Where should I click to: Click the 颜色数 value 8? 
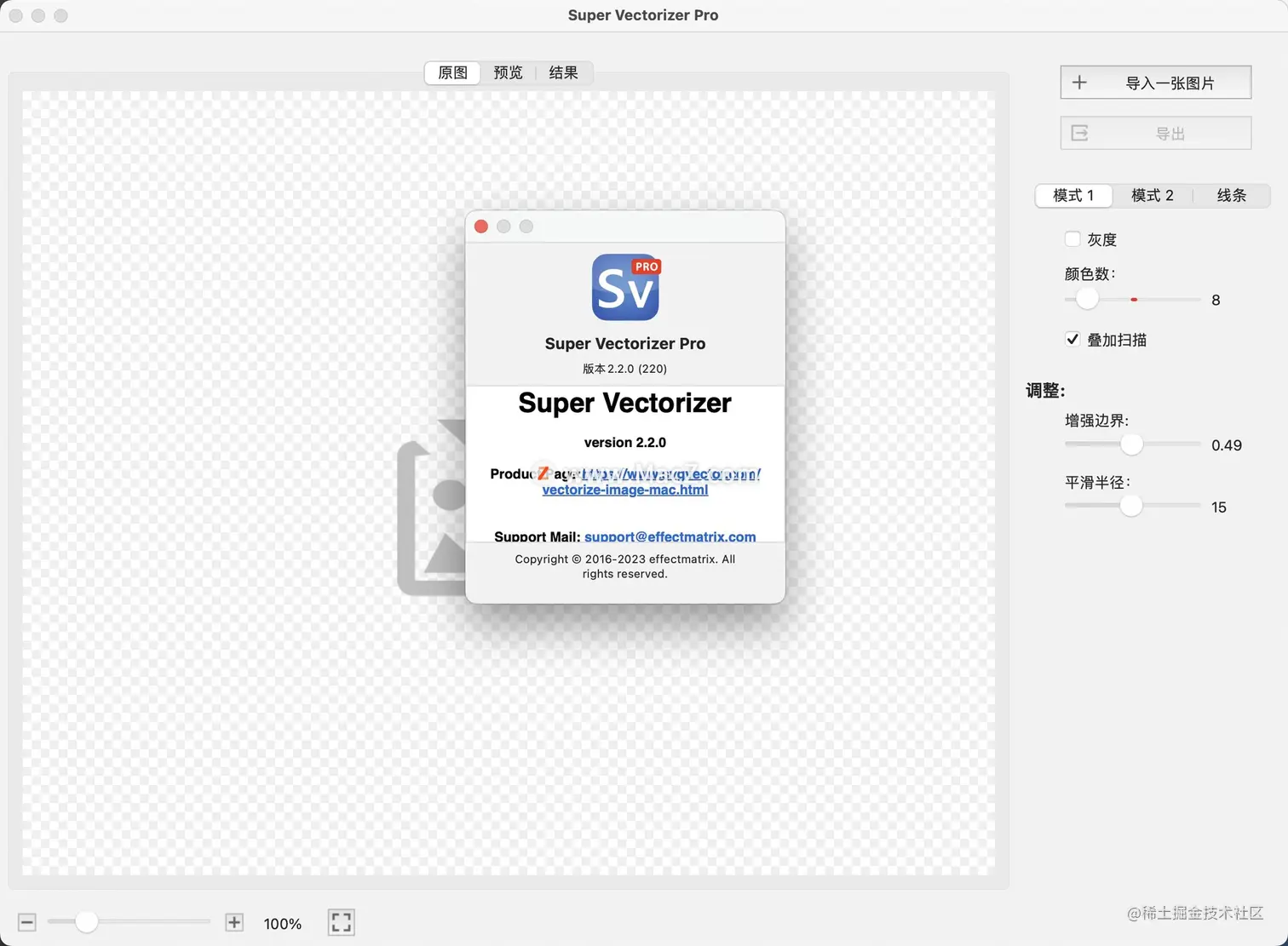coord(1216,300)
